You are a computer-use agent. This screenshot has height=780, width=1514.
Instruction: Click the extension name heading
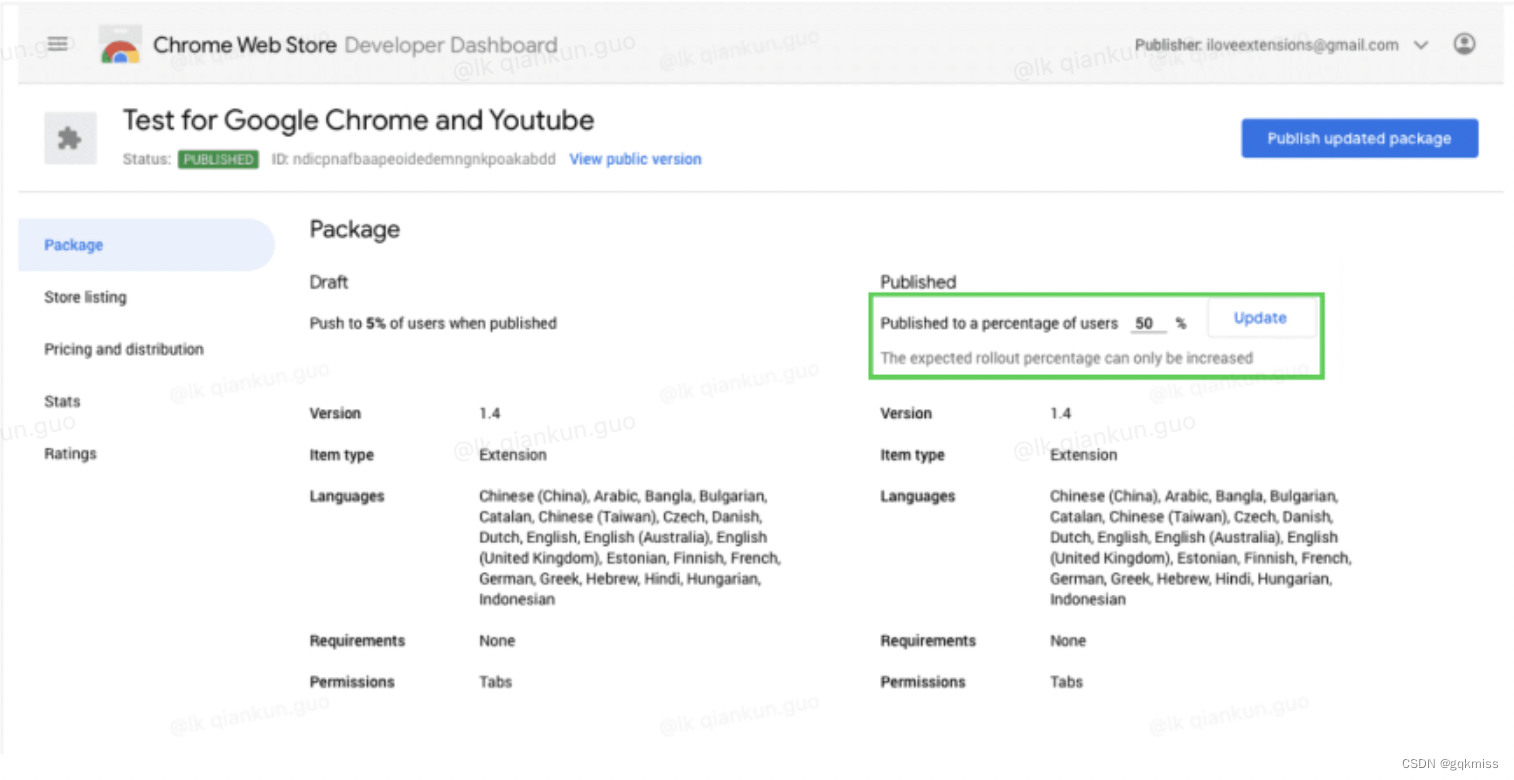(358, 121)
